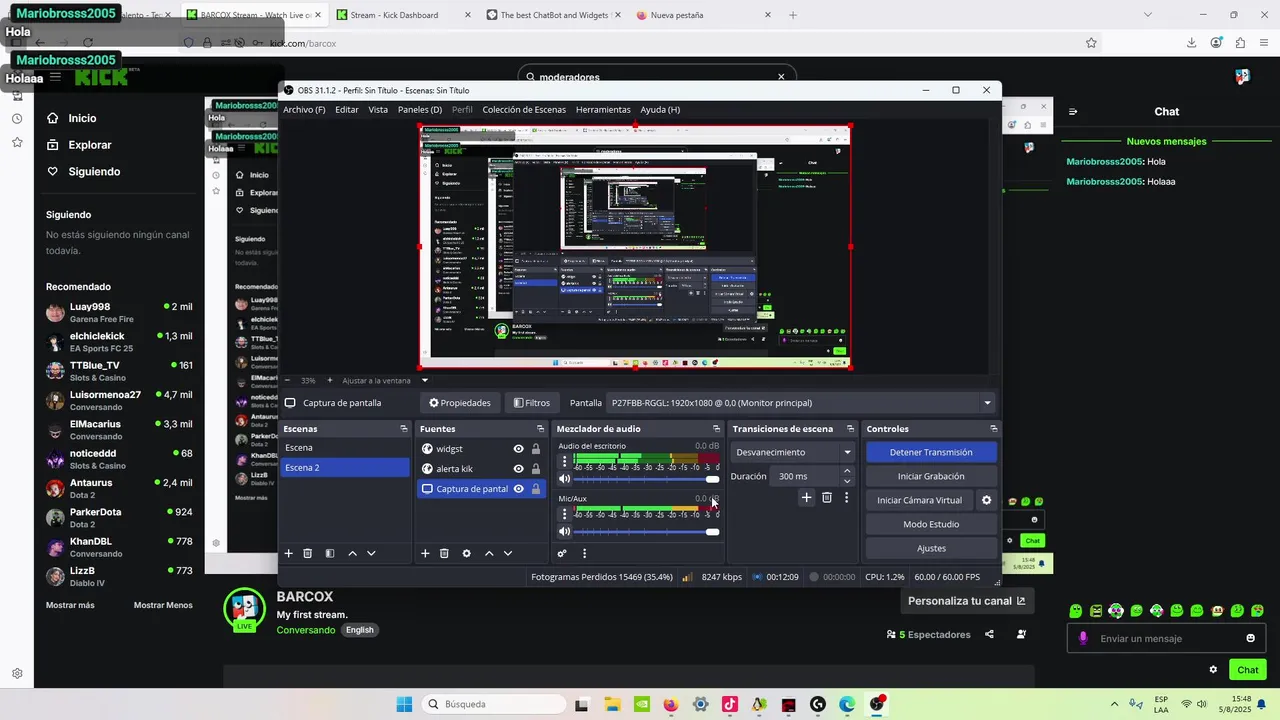Toggle visibility of alerta kik source
The width and height of the screenshot is (1280, 720).
pyautogui.click(x=518, y=469)
